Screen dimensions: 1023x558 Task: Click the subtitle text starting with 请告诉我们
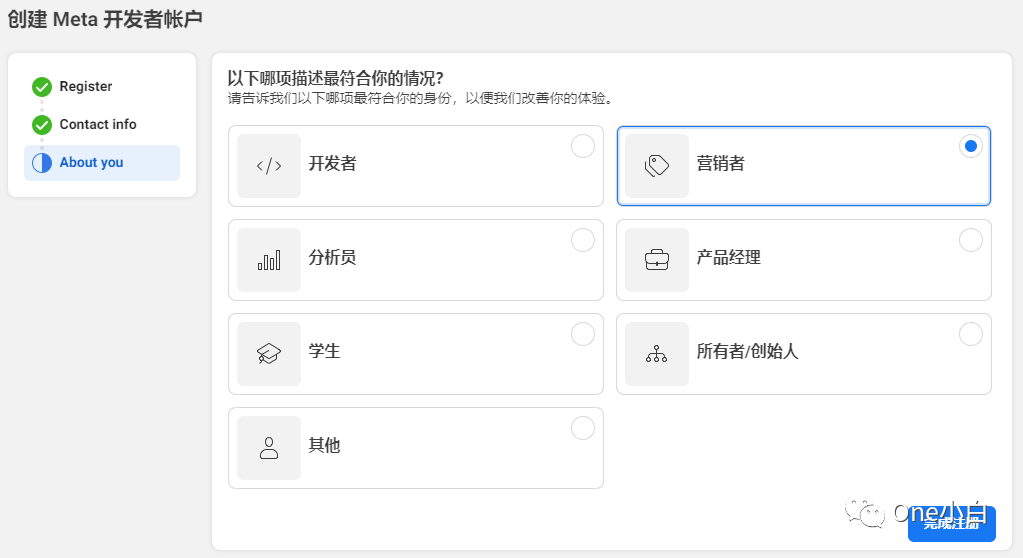tap(421, 99)
